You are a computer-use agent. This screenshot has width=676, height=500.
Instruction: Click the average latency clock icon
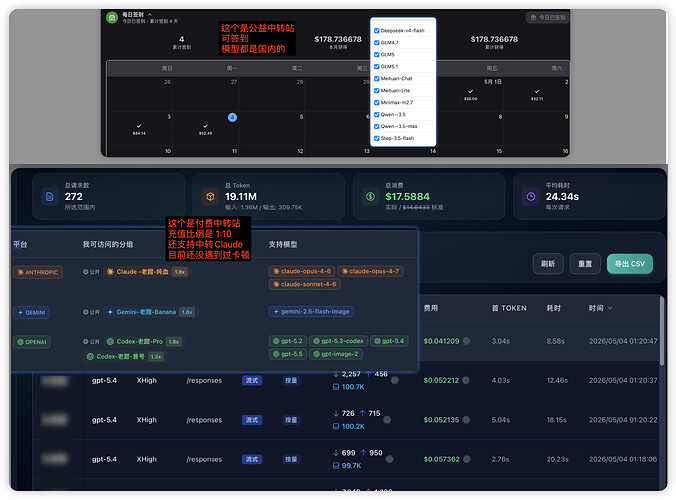click(531, 197)
